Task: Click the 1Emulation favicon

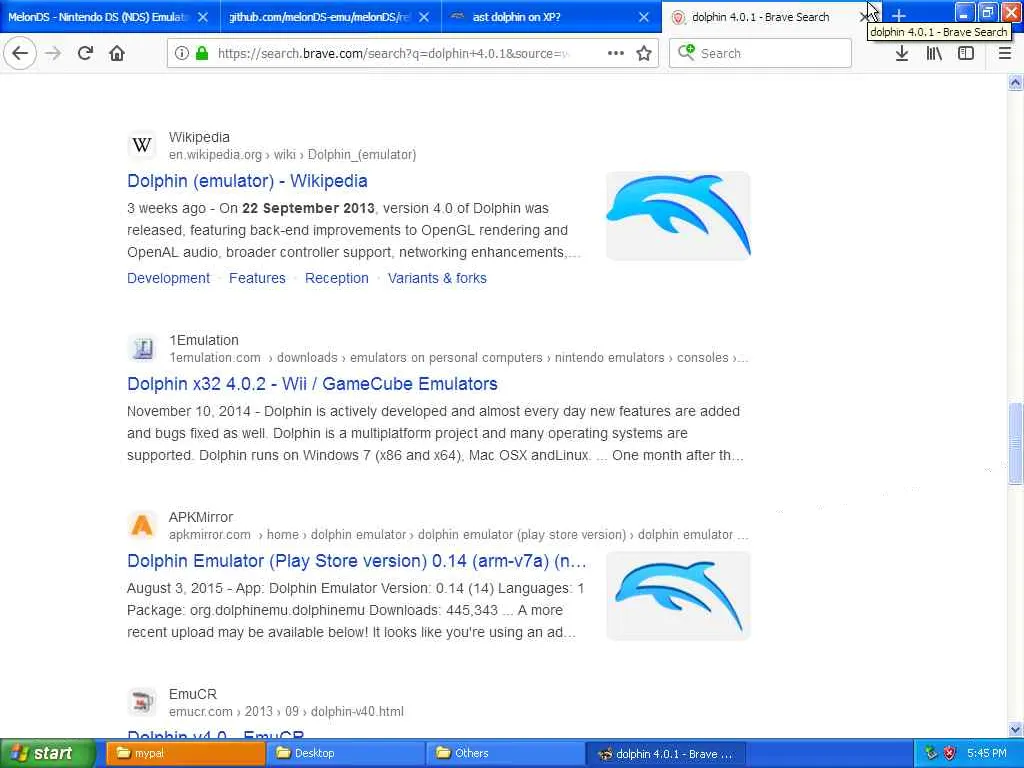Action: [142, 348]
